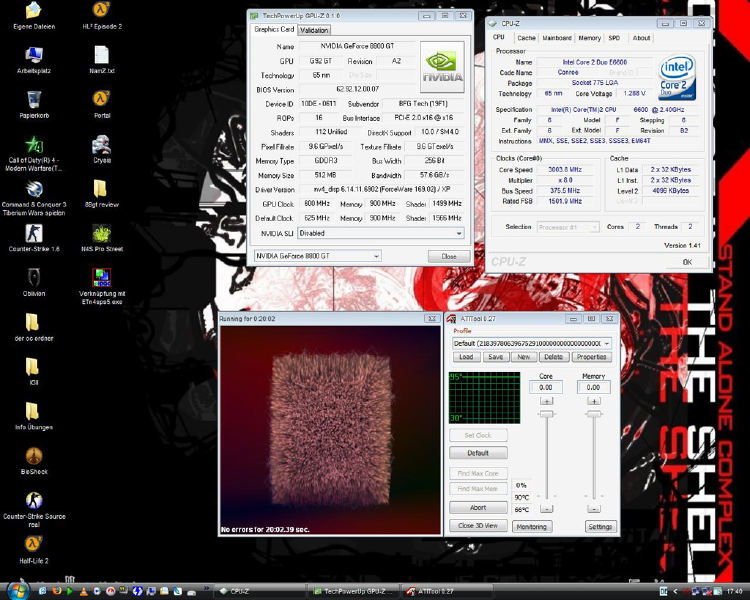Screen dimensions: 750x600
Task: Expand hidden system tray icons arrow
Action: pos(675,592)
